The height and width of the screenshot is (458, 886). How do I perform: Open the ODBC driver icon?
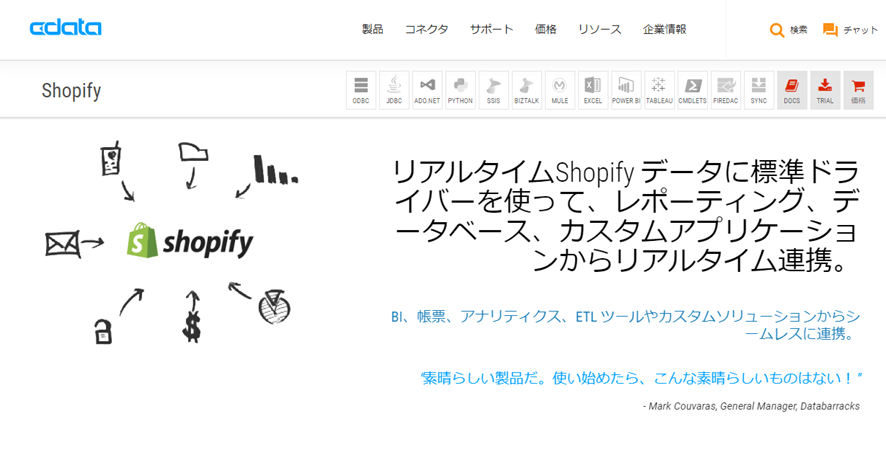click(x=361, y=90)
